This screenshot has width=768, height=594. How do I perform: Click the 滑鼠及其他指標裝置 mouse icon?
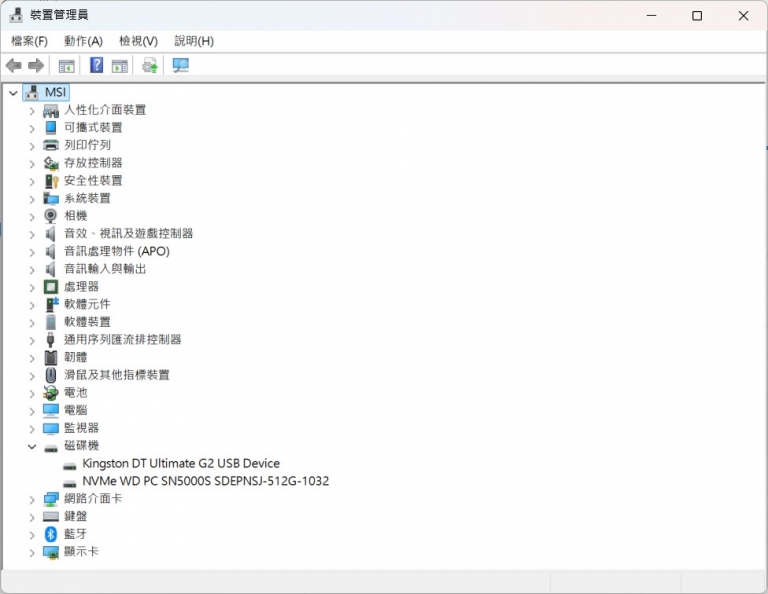(x=51, y=375)
